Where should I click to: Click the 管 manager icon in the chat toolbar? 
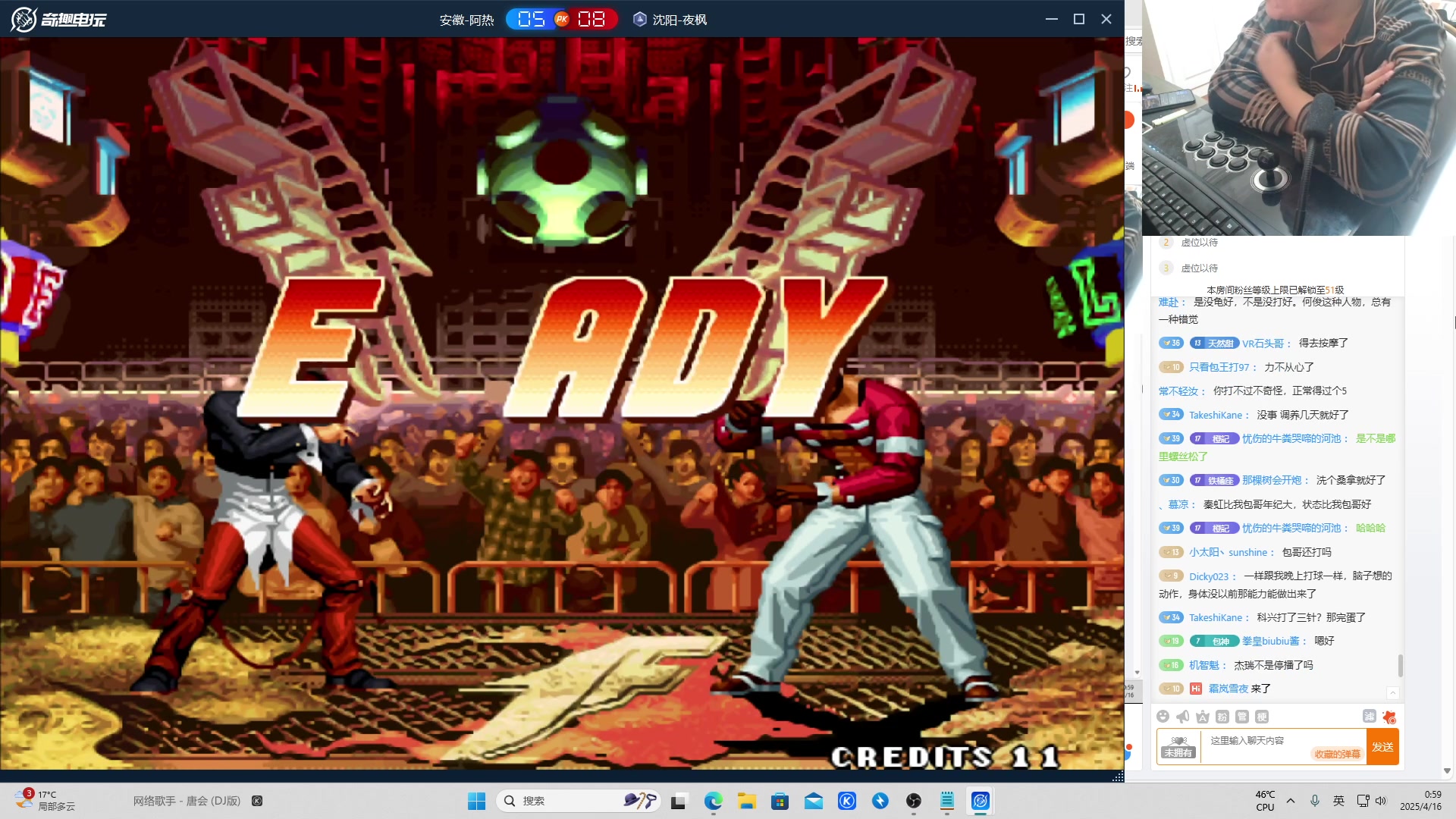pos(1242,717)
